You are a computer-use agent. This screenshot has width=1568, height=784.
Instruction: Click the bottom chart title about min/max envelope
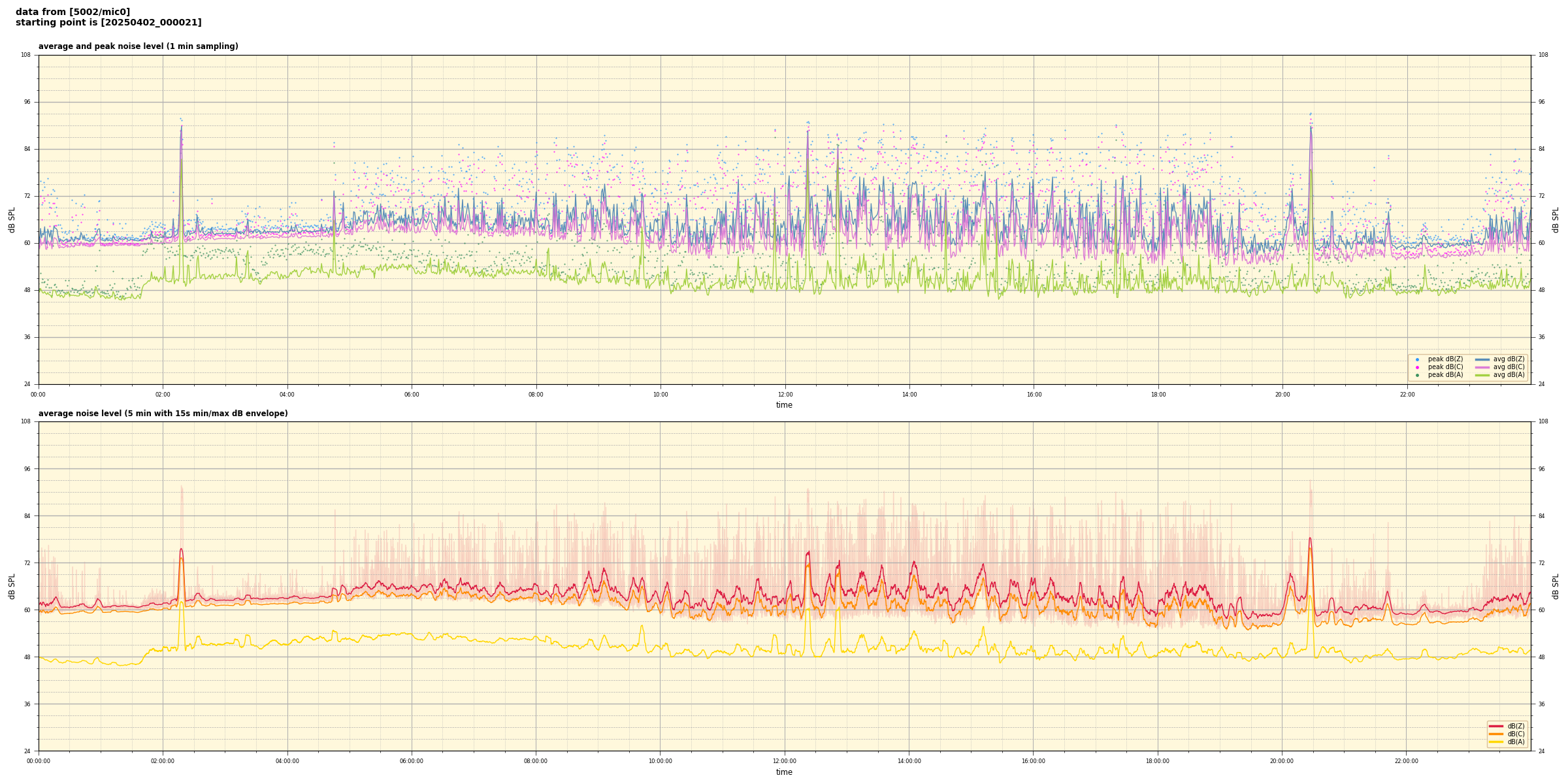[163, 414]
